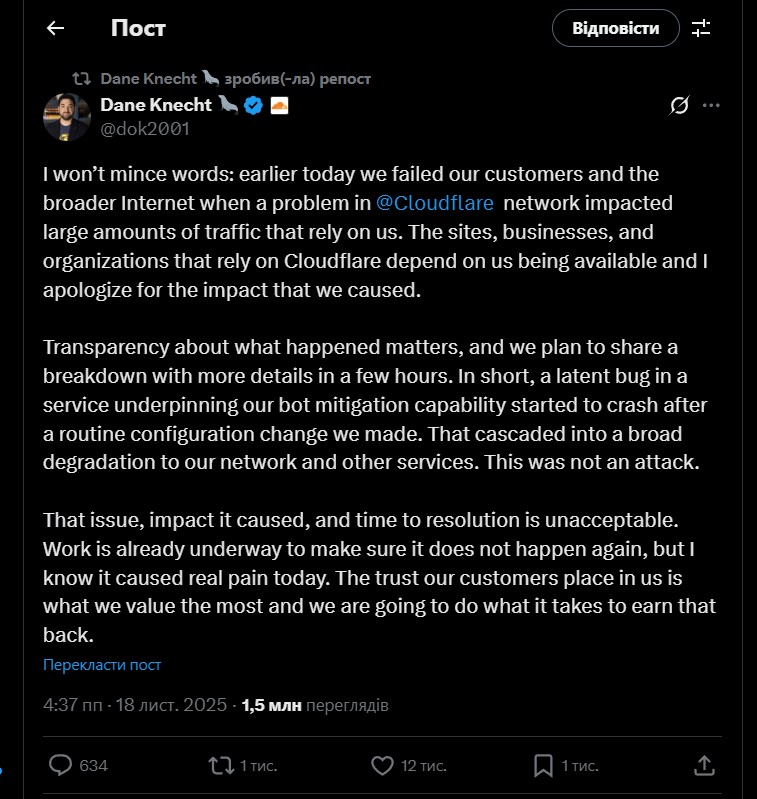This screenshot has height=799, width=757.
Task: Share the post via the upload arrow icon
Action: pos(704,765)
